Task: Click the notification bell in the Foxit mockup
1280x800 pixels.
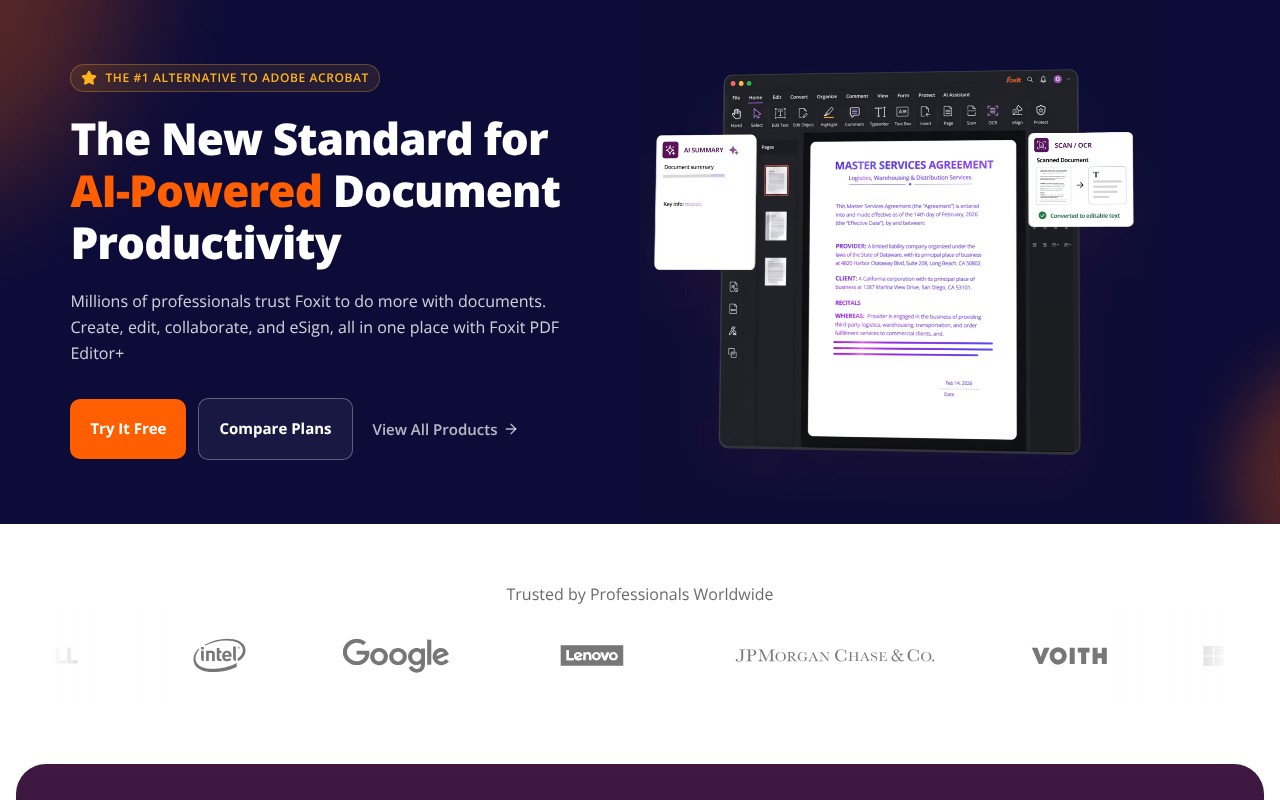Action: (x=1043, y=80)
